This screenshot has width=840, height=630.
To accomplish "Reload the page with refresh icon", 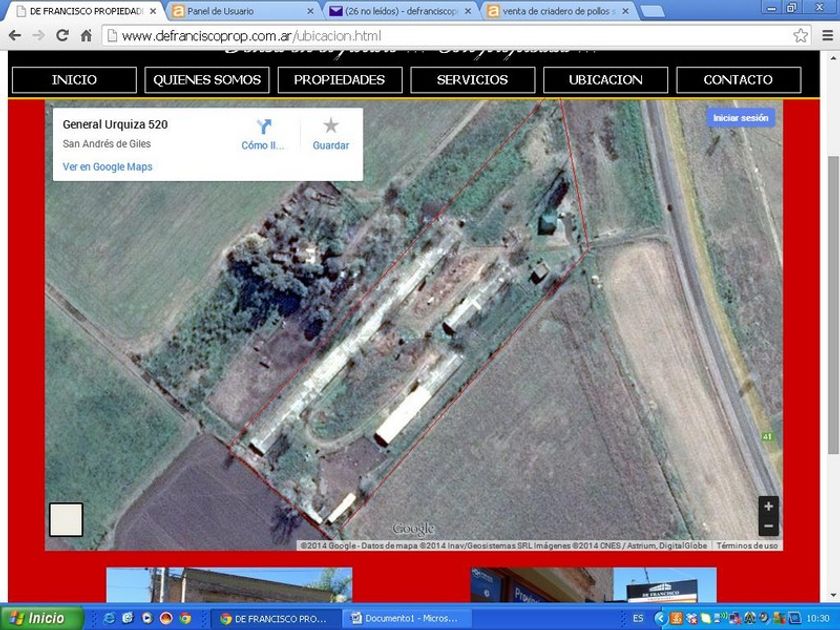I will [x=62, y=36].
